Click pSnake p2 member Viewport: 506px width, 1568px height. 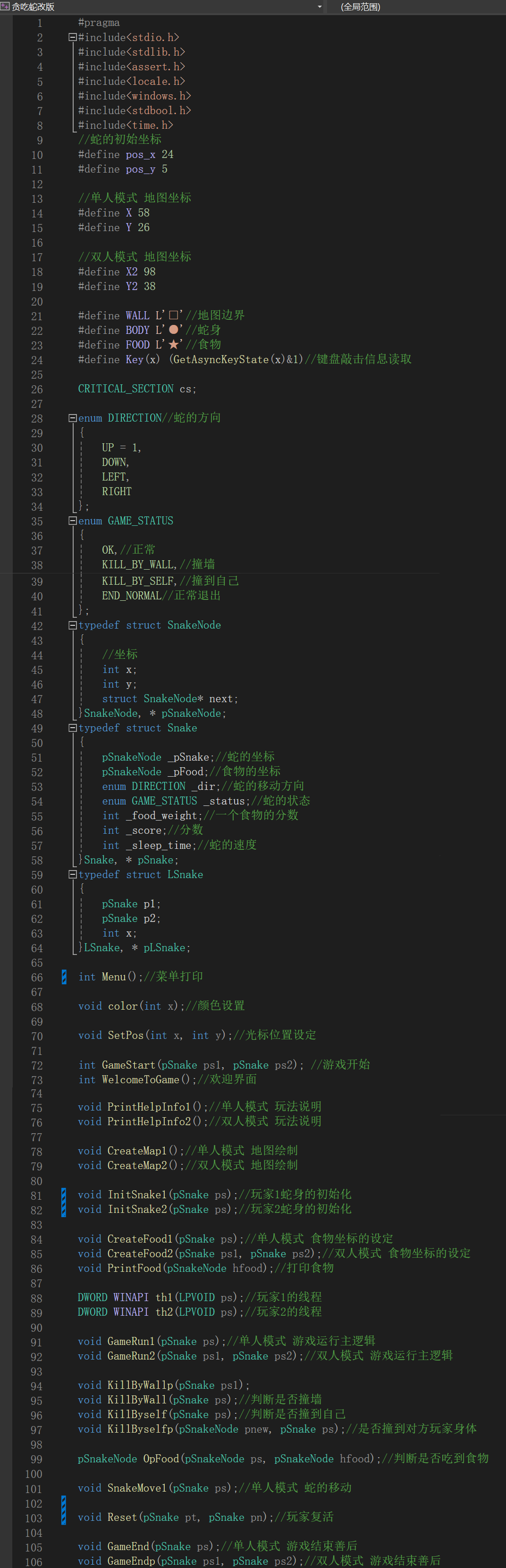pyautogui.click(x=131, y=919)
